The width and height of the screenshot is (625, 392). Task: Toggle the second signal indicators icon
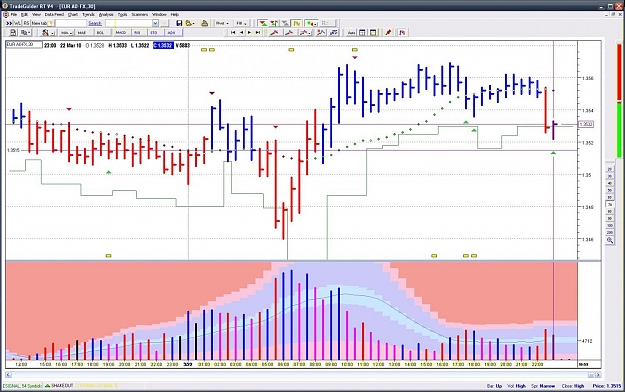[x=274, y=23]
